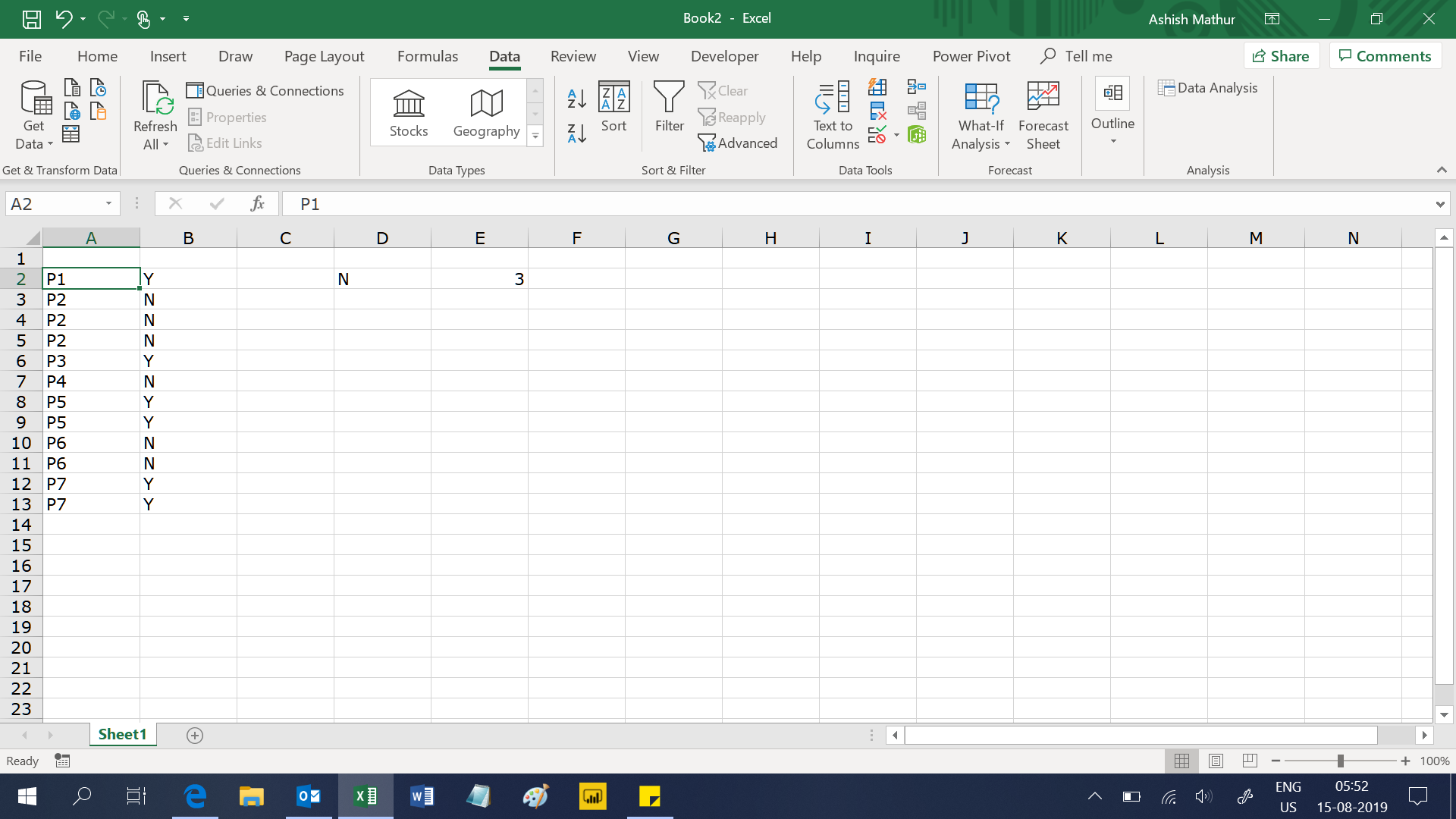Viewport: 1456px width, 819px height.
Task: Open the File menu
Action: pos(30,56)
